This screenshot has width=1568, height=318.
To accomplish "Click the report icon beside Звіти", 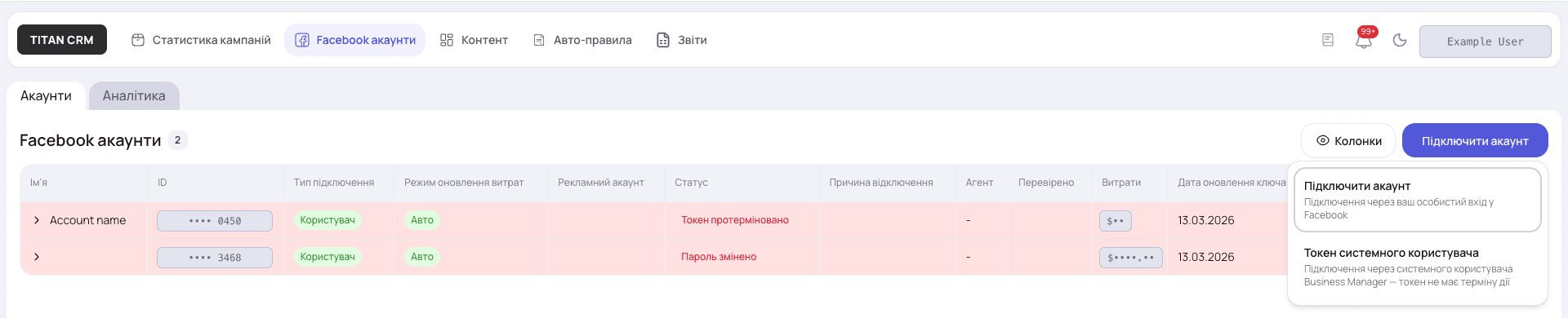I will pos(663,40).
